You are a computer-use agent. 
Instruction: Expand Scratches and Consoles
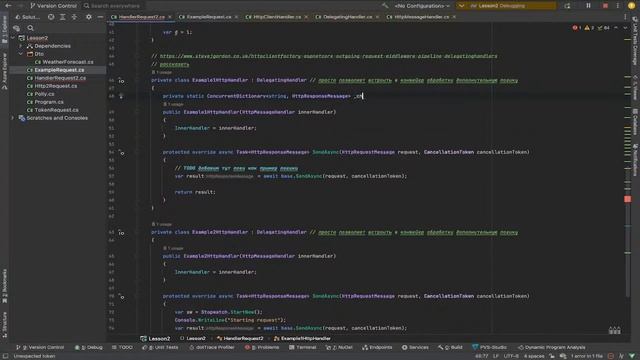click(13, 118)
